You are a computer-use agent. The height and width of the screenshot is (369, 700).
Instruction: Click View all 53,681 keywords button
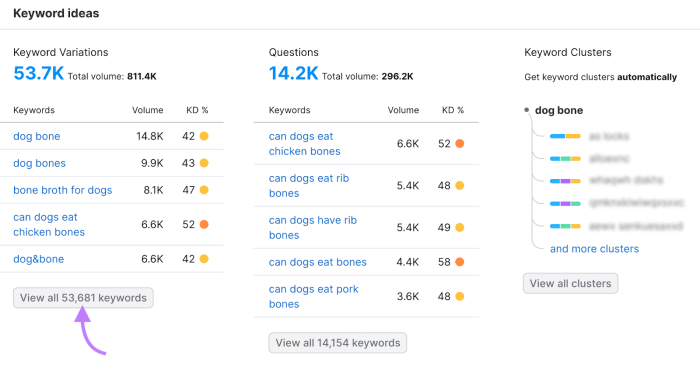tap(83, 298)
